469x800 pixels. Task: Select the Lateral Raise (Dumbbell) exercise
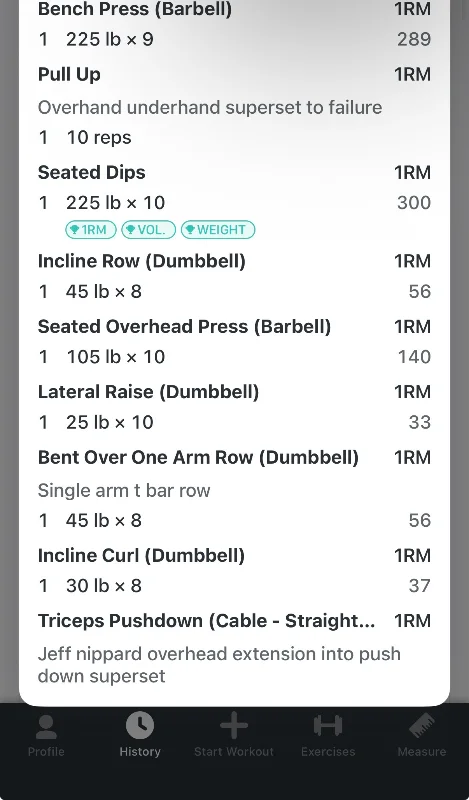tap(149, 392)
